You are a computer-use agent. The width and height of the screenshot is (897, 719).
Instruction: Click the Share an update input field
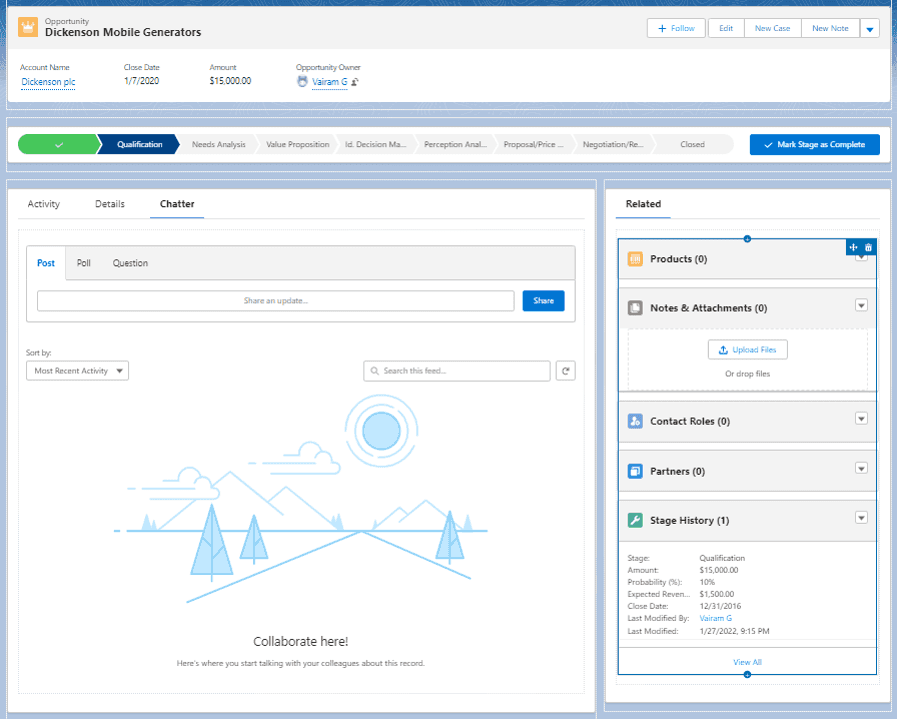click(x=276, y=301)
